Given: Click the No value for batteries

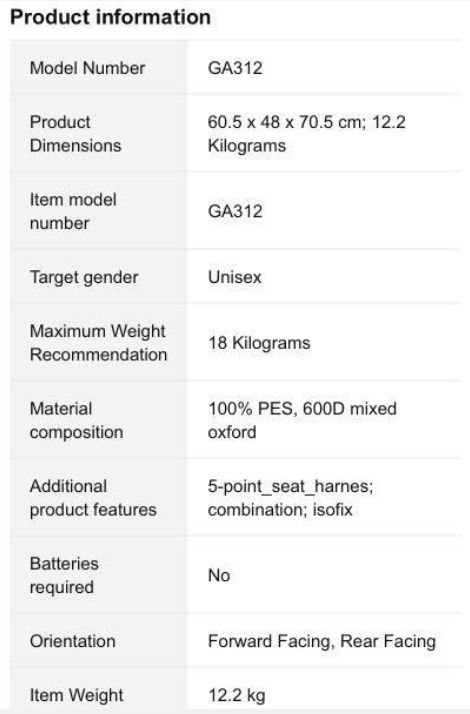Looking at the screenshot, I should [x=219, y=575].
